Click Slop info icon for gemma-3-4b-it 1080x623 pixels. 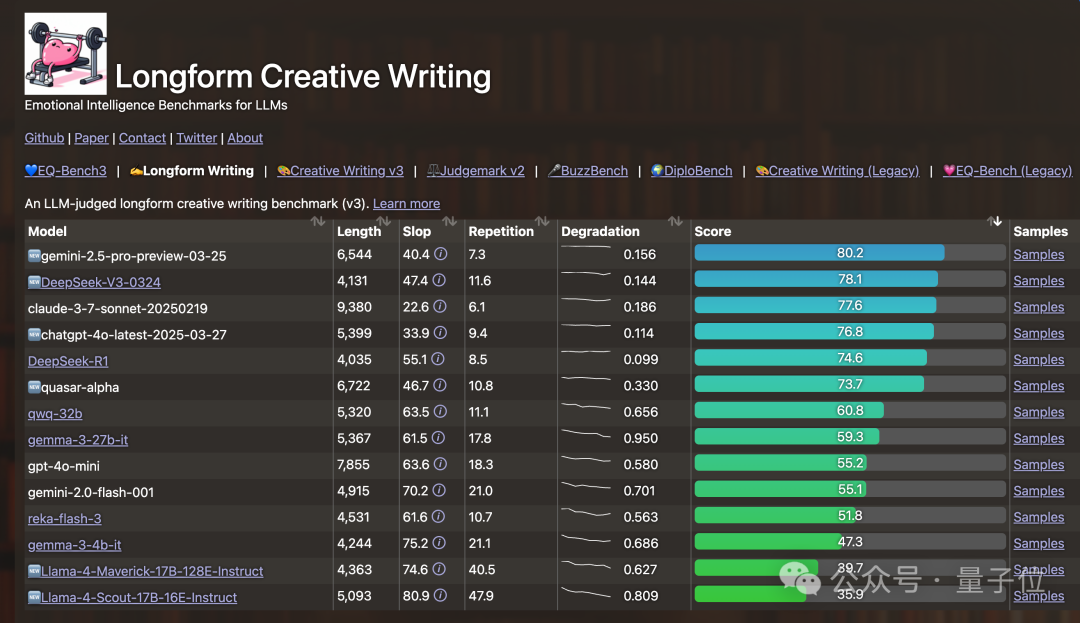(439, 542)
